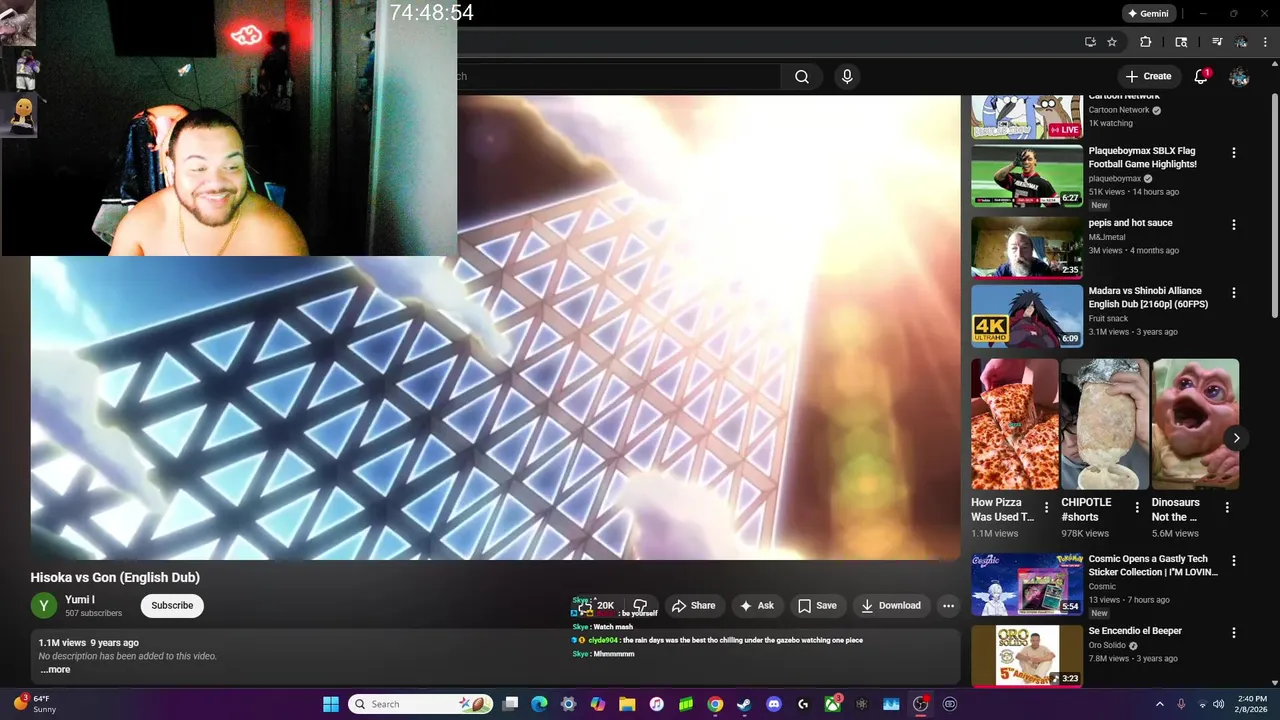Screen dimensions: 1280x720
Task: Like the video showing 20K
Action: pos(596,606)
